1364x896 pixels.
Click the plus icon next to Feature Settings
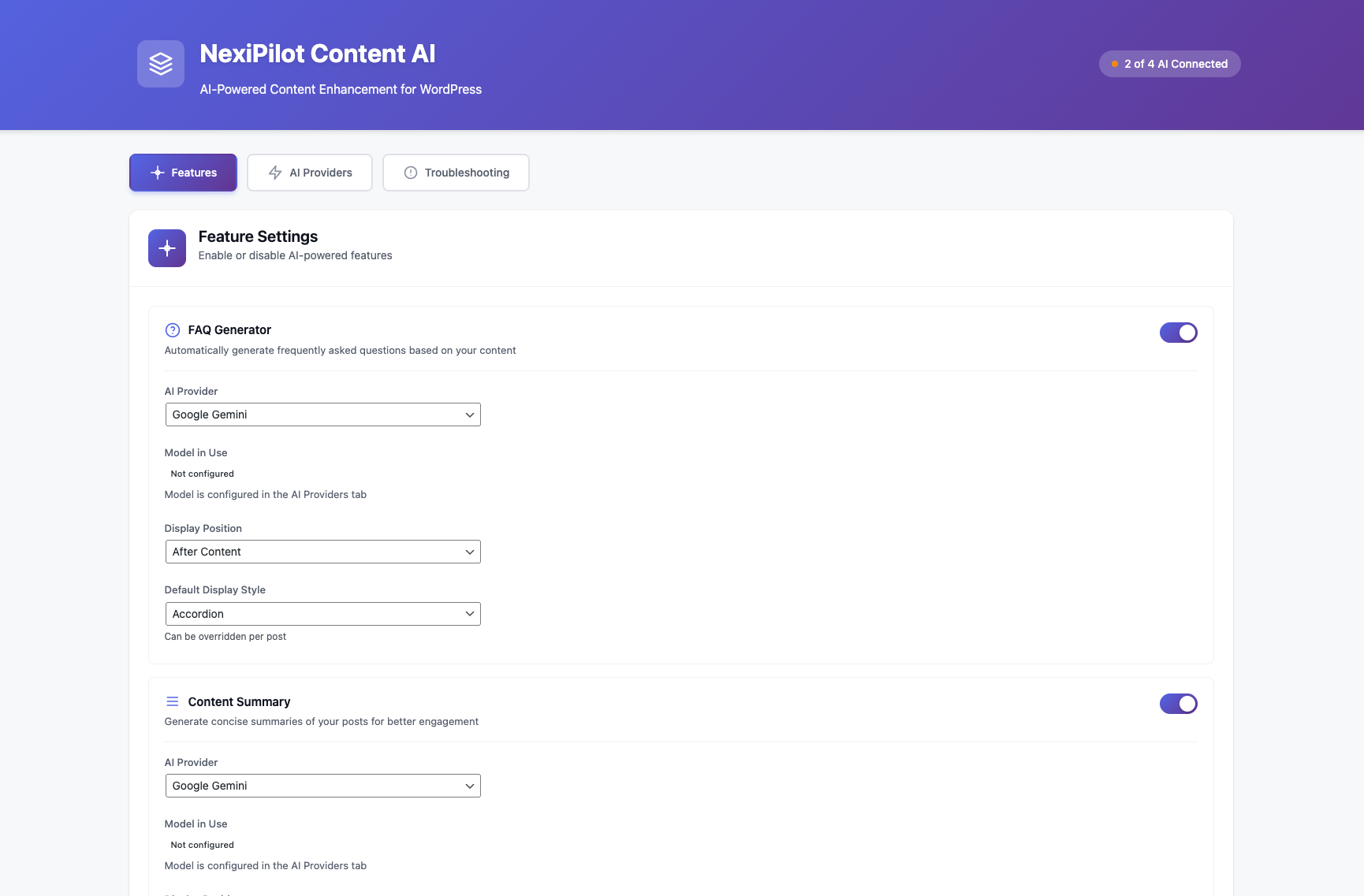[166, 247]
